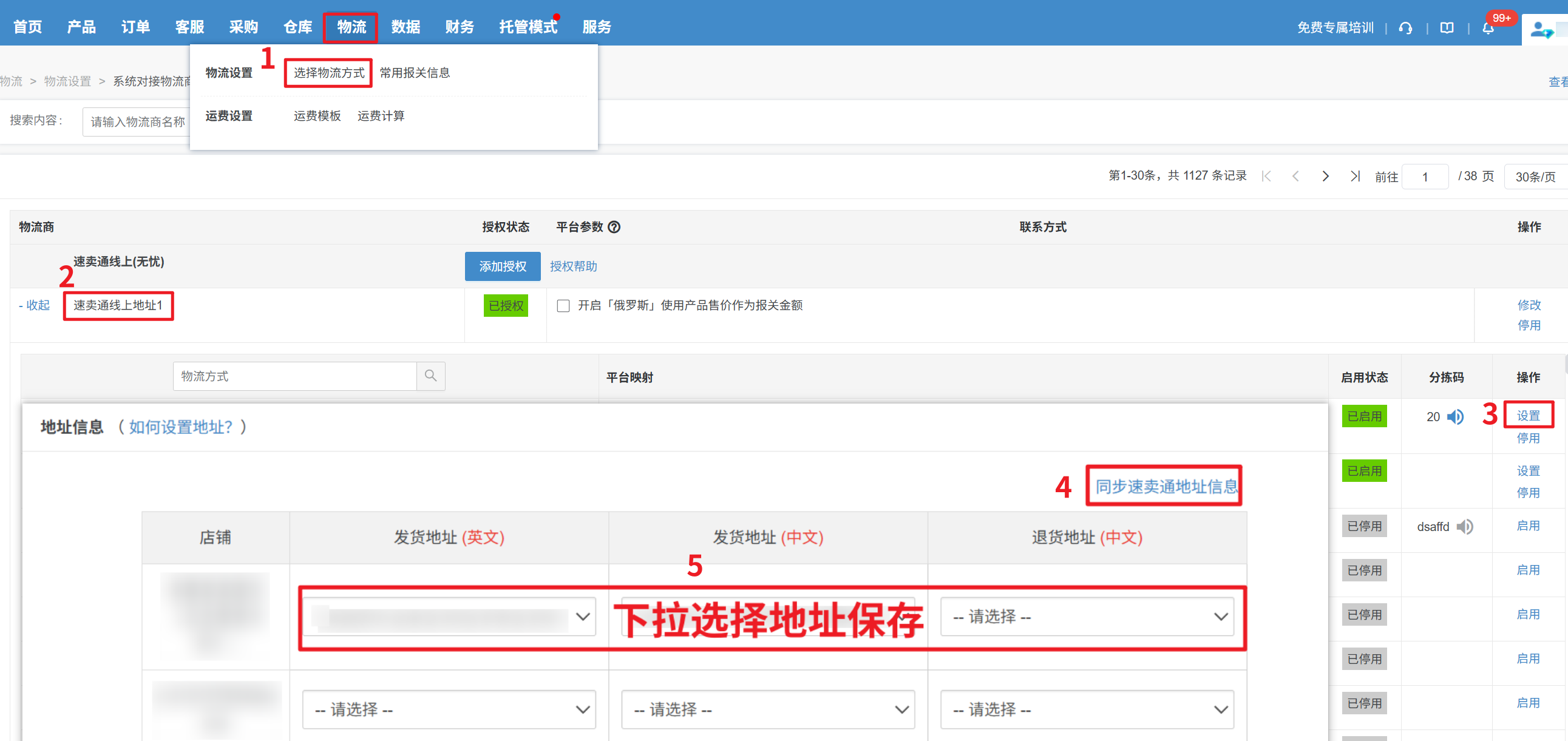Open first row 退货地址 dropdown
Image resolution: width=1568 pixels, height=741 pixels.
pyautogui.click(x=1087, y=616)
